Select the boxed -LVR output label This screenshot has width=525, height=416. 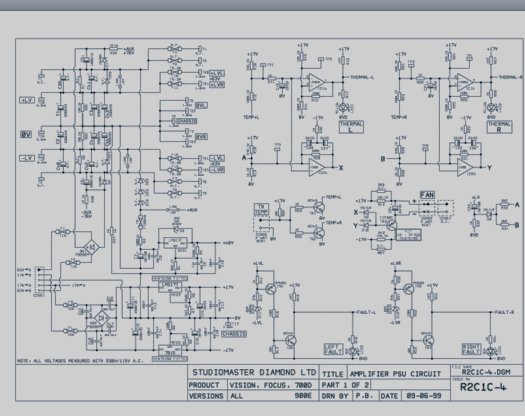pyautogui.click(x=217, y=169)
